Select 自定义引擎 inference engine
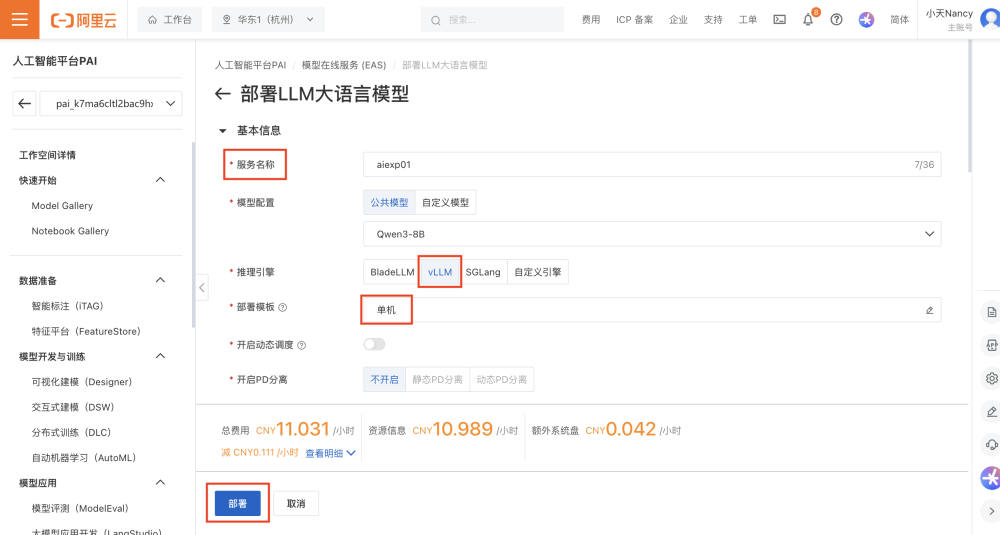Image resolution: width=1000 pixels, height=535 pixels. click(538, 272)
